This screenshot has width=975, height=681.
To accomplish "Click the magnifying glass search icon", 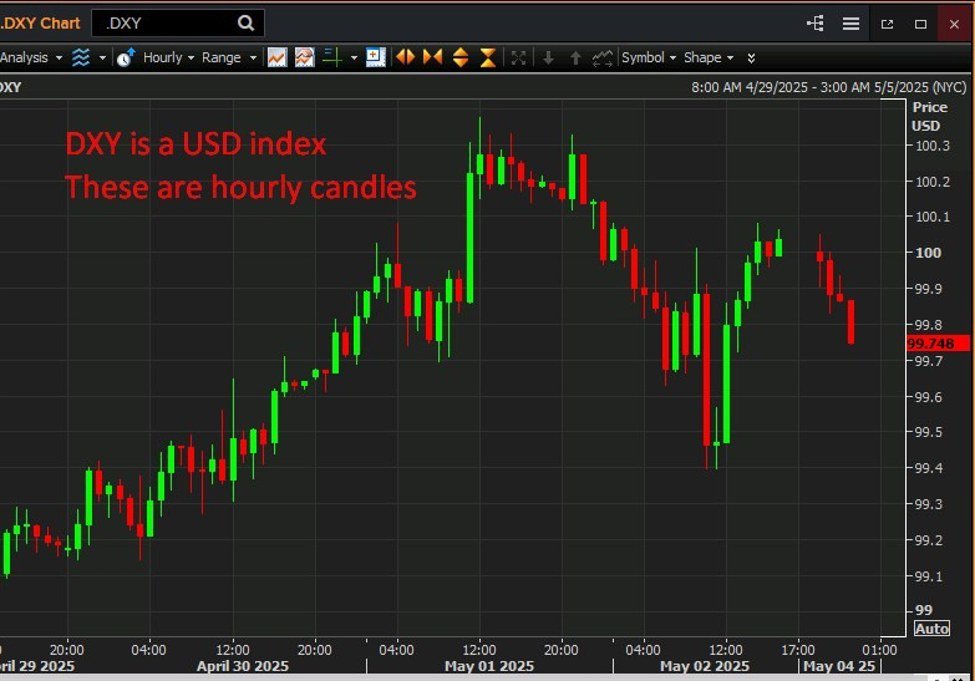I will [245, 22].
